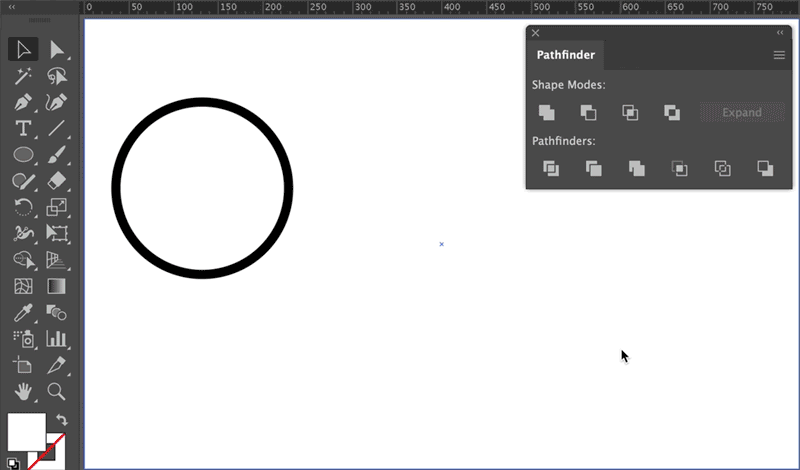The image size is (800, 470).
Task: Click the Pathfinder tab
Action: coord(565,55)
